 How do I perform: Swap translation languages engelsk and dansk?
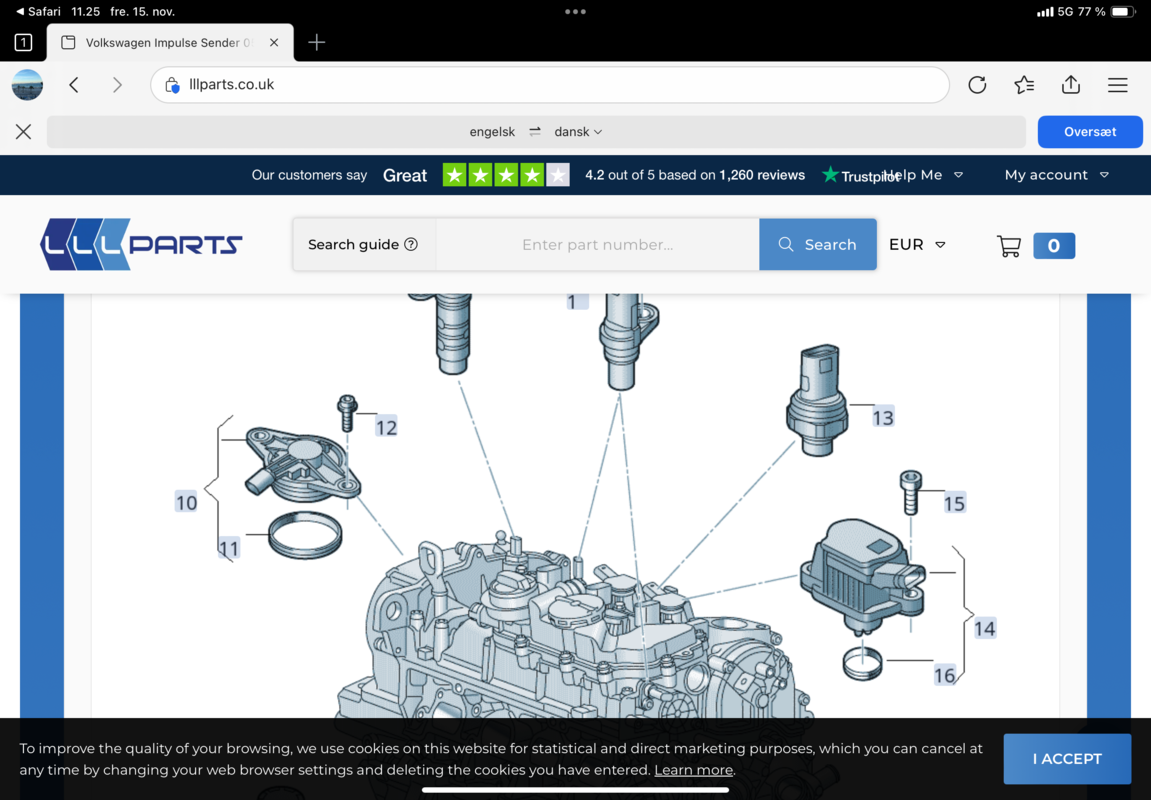pos(535,132)
